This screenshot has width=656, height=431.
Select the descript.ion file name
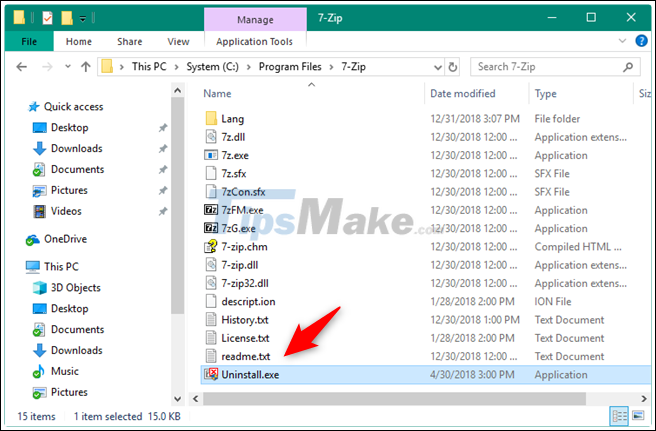pos(248,302)
